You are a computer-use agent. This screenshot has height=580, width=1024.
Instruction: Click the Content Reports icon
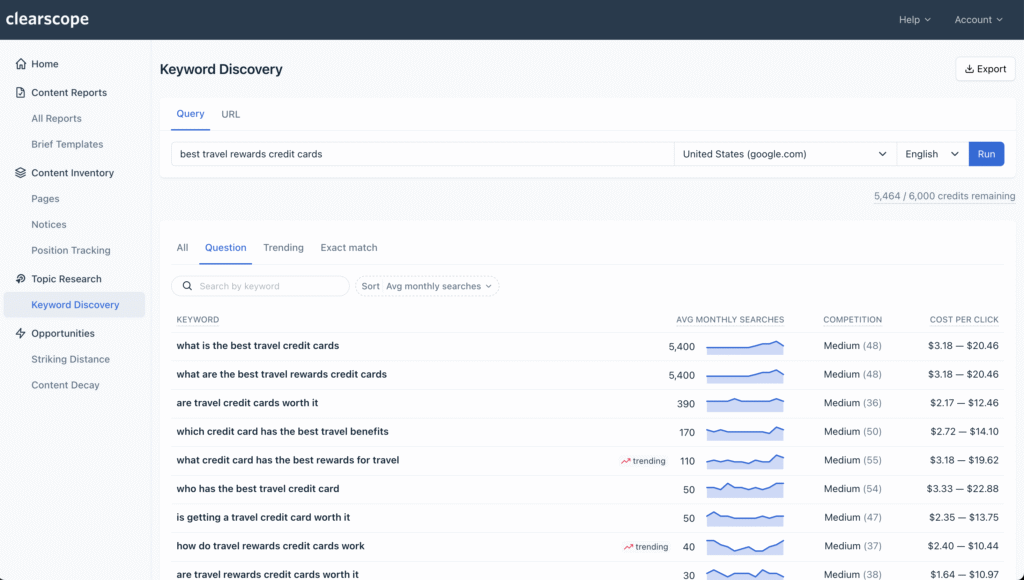20,92
